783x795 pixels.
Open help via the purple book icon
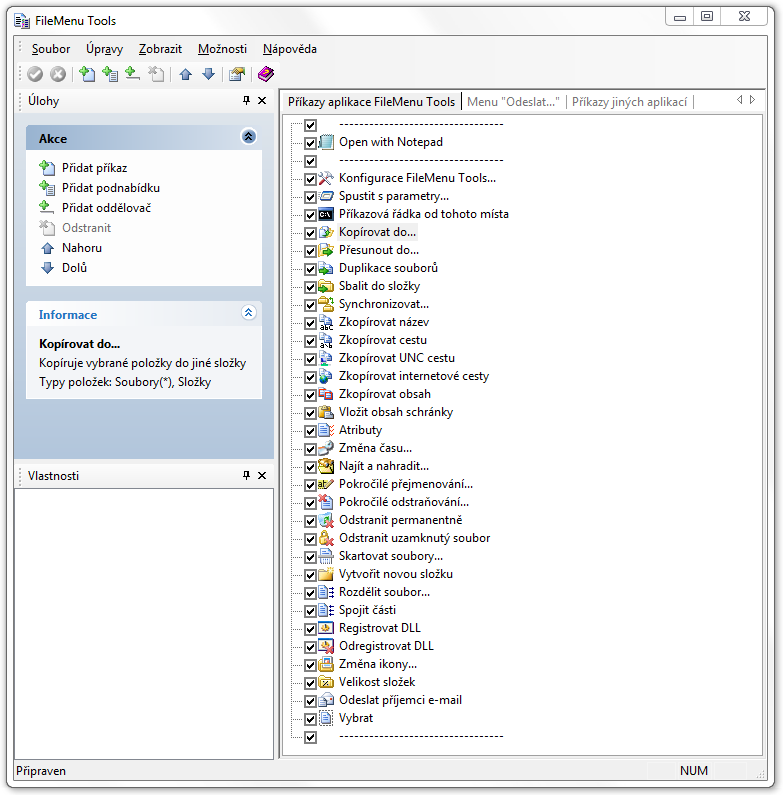point(266,74)
